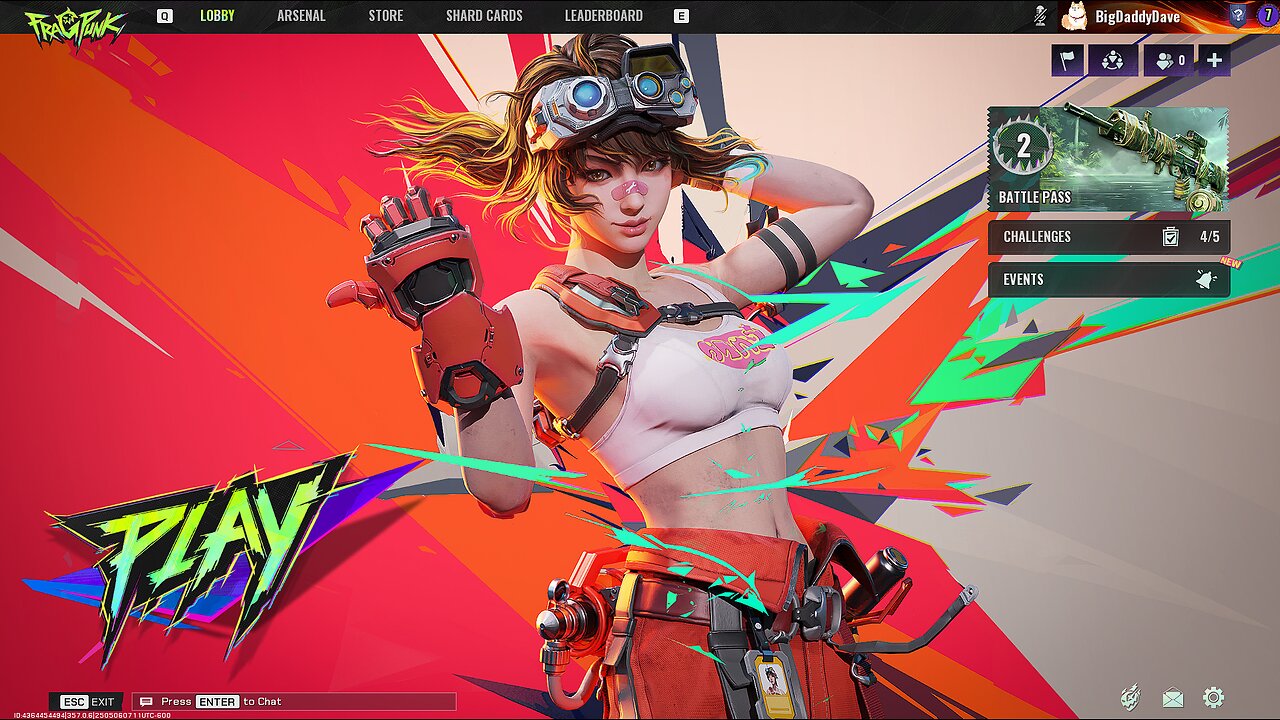Screen dimensions: 1280x720
Task: Open the friends list showing 0
Action: click(x=1169, y=61)
